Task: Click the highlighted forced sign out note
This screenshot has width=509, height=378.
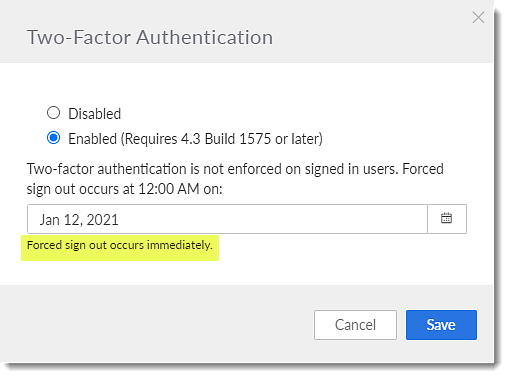Action: coord(120,246)
